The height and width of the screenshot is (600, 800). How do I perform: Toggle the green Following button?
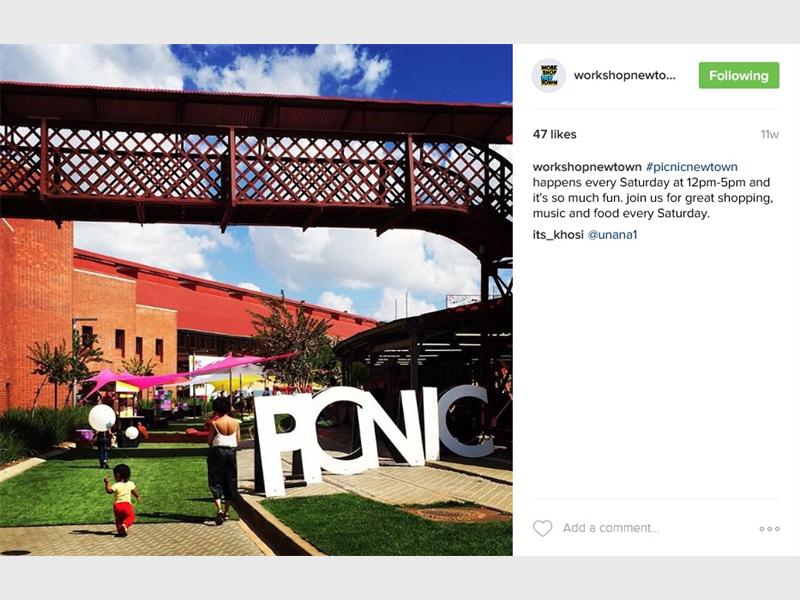[x=739, y=76]
